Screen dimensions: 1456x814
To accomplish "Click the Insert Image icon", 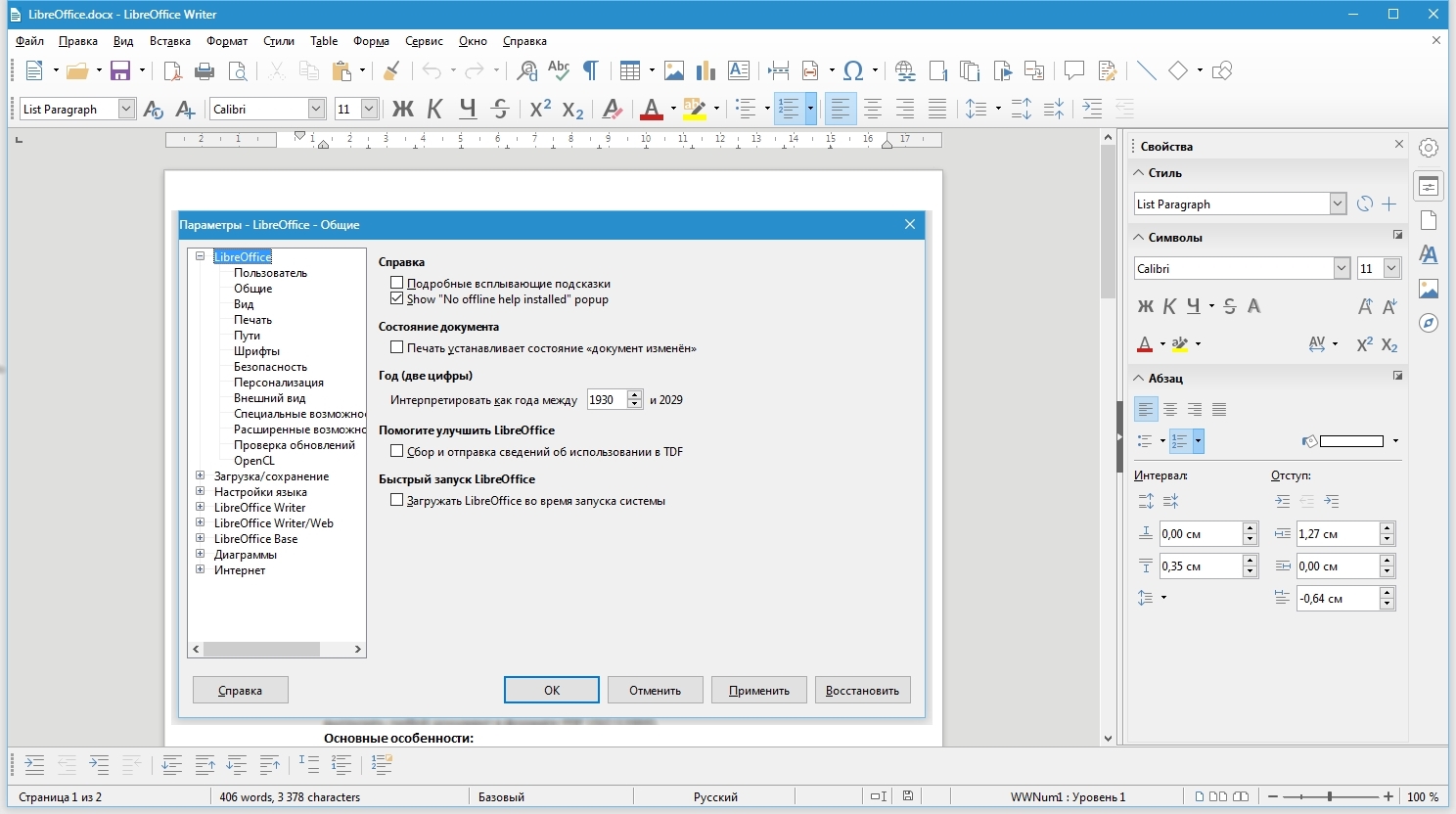I will point(674,70).
